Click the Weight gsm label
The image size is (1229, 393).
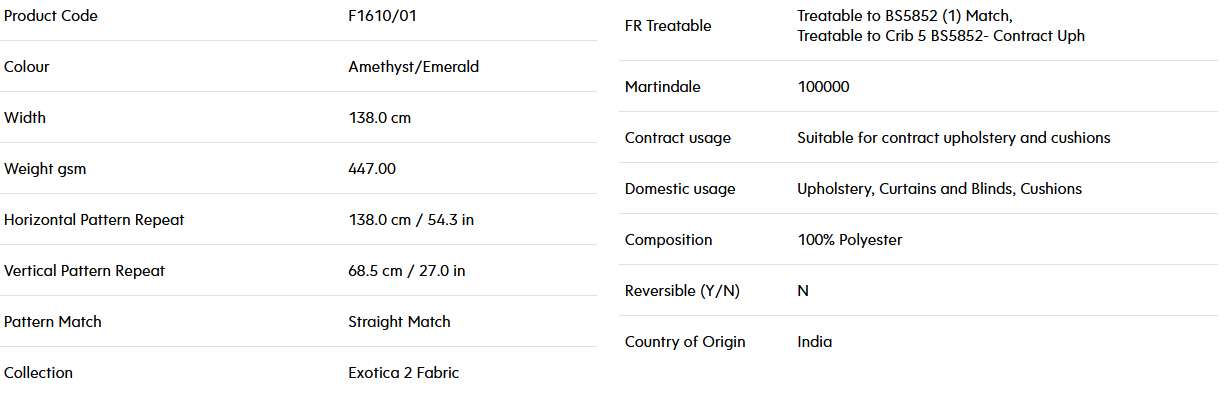pos(45,169)
